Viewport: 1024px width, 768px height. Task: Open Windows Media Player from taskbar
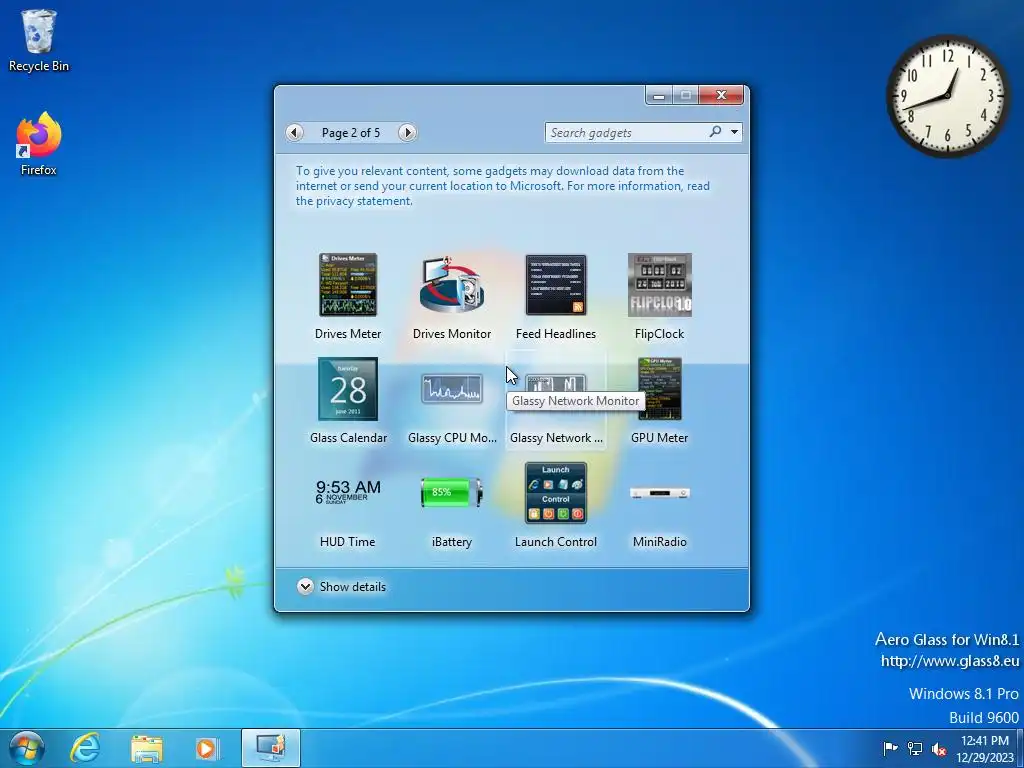tap(208, 748)
